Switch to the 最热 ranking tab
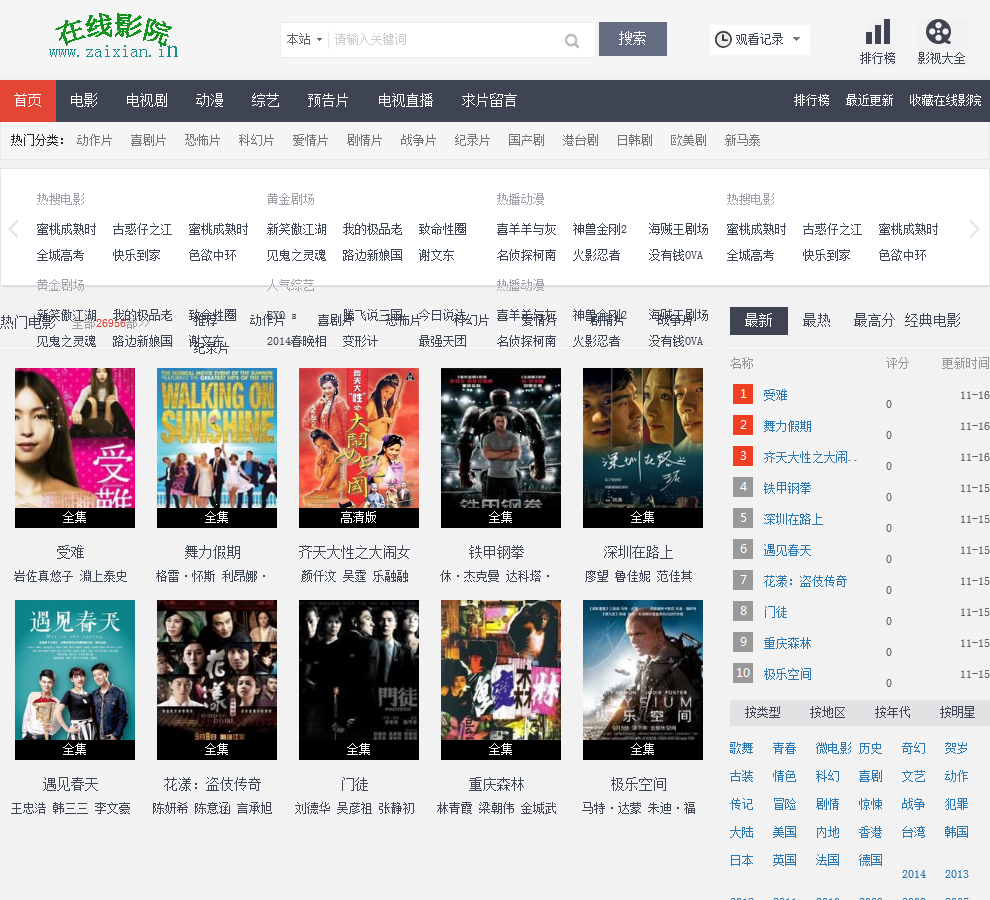This screenshot has width=990, height=900. tap(816, 321)
